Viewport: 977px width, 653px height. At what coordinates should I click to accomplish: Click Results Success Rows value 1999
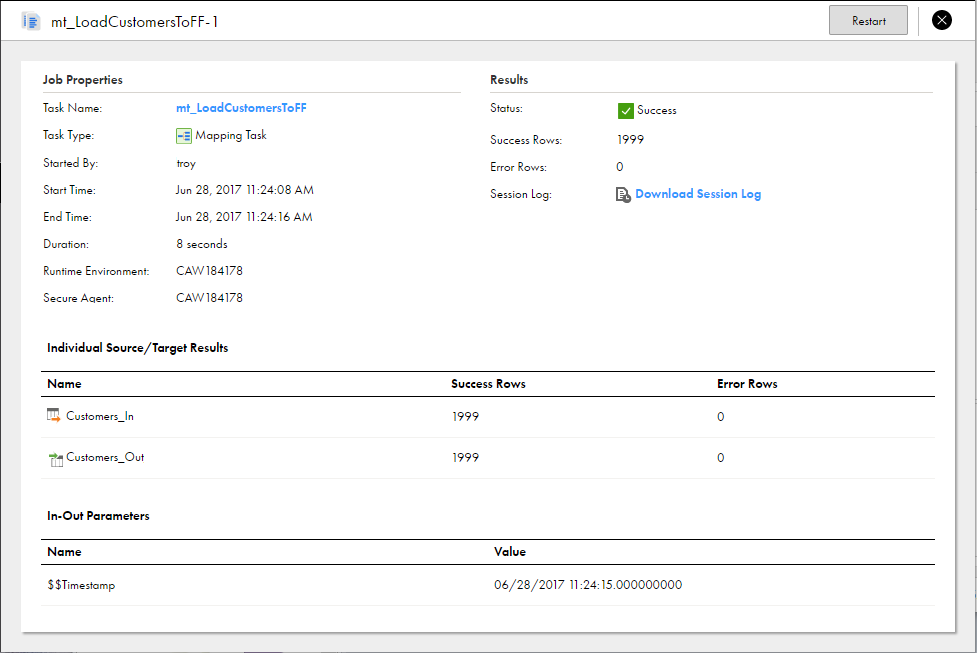[630, 140]
